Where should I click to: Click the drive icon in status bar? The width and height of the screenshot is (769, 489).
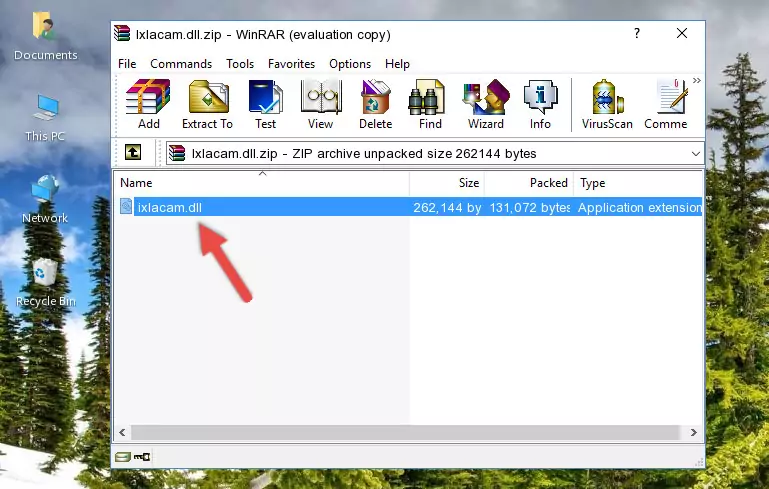pyautogui.click(x=123, y=457)
